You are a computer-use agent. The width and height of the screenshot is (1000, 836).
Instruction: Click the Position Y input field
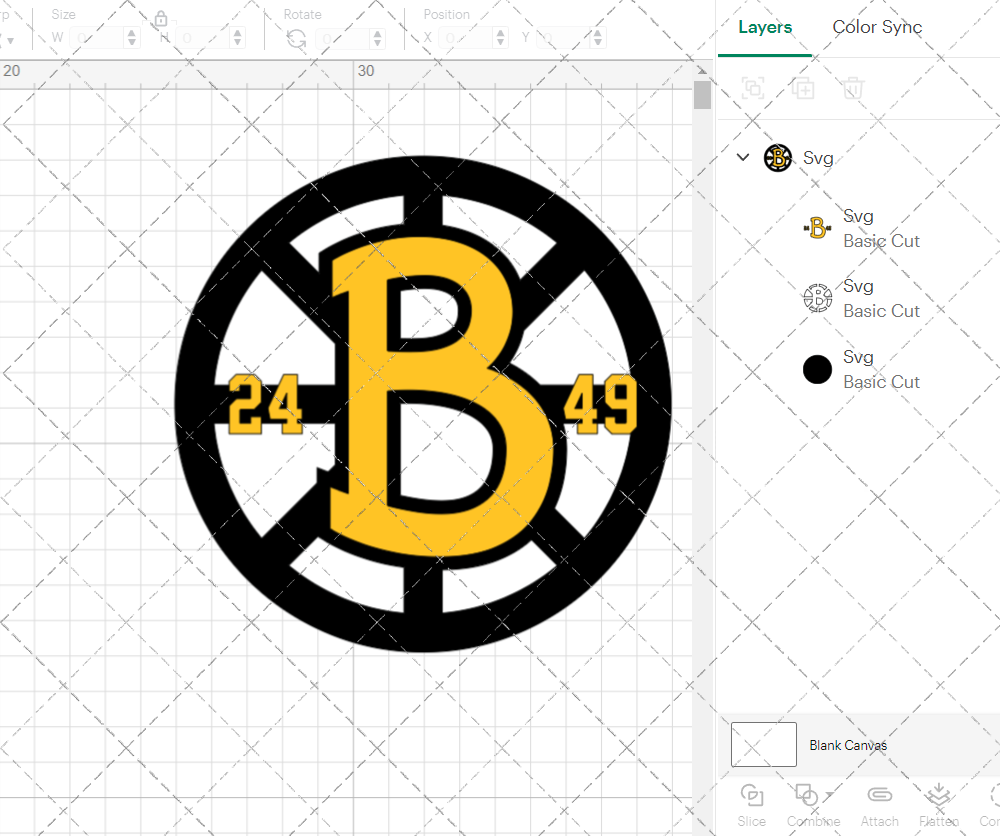(563, 38)
